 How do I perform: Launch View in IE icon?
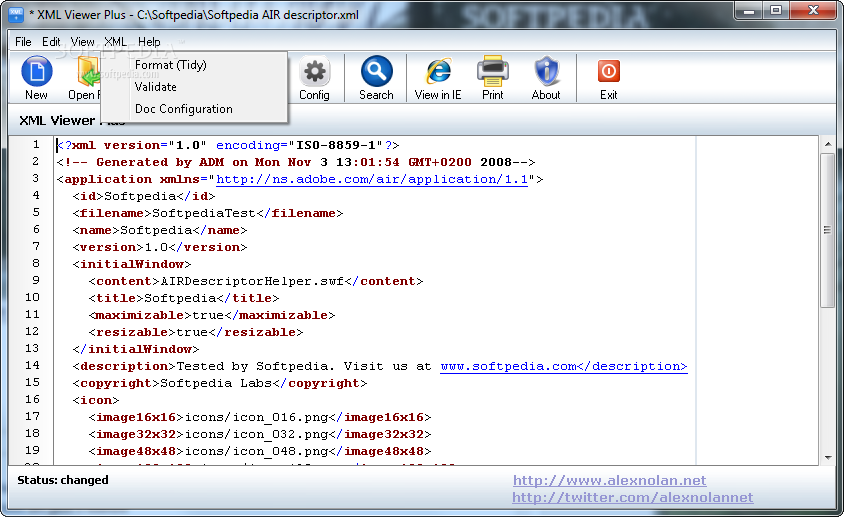[x=438, y=71]
